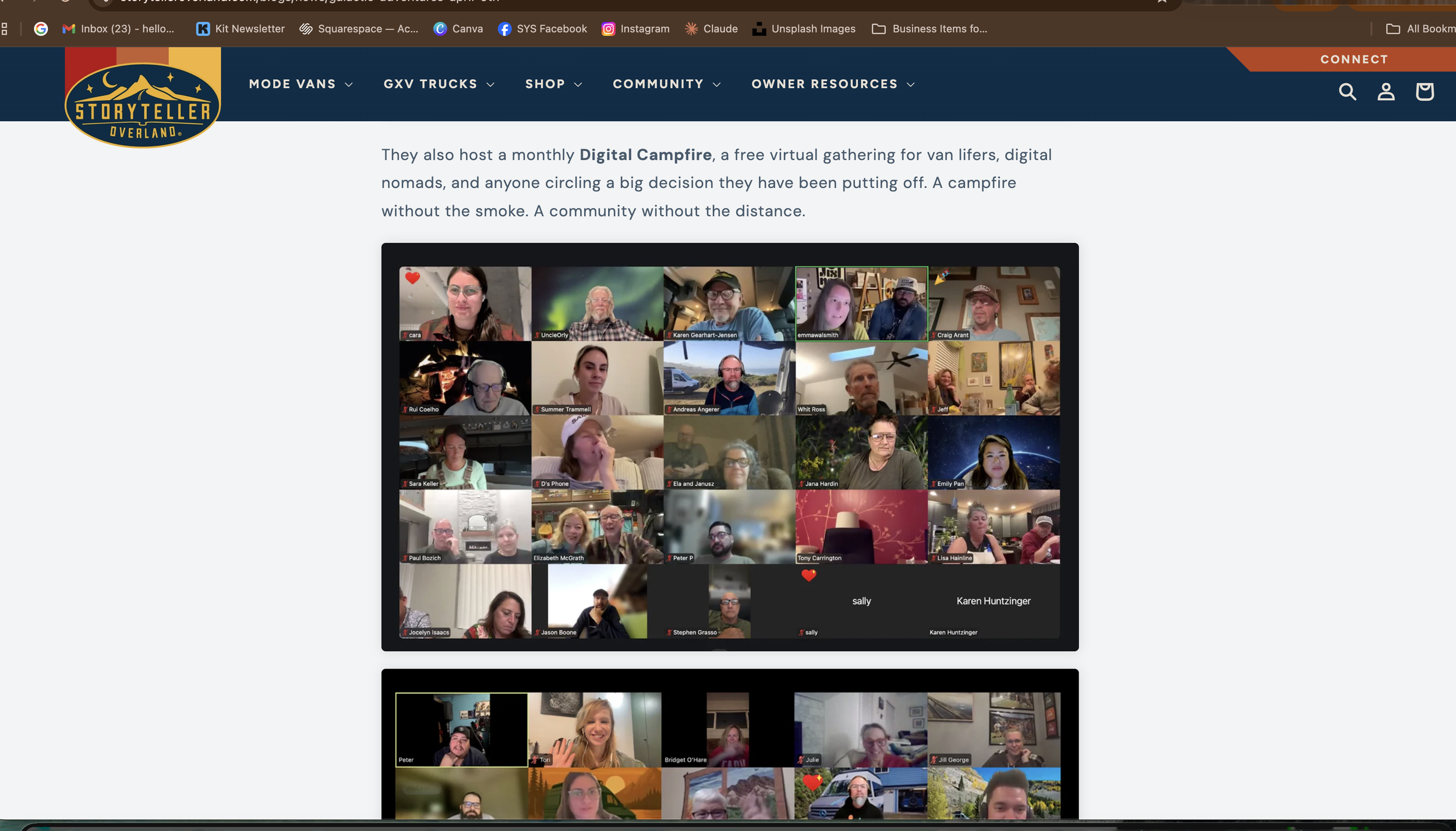
Task: Open the Shop navigation menu
Action: coord(553,84)
